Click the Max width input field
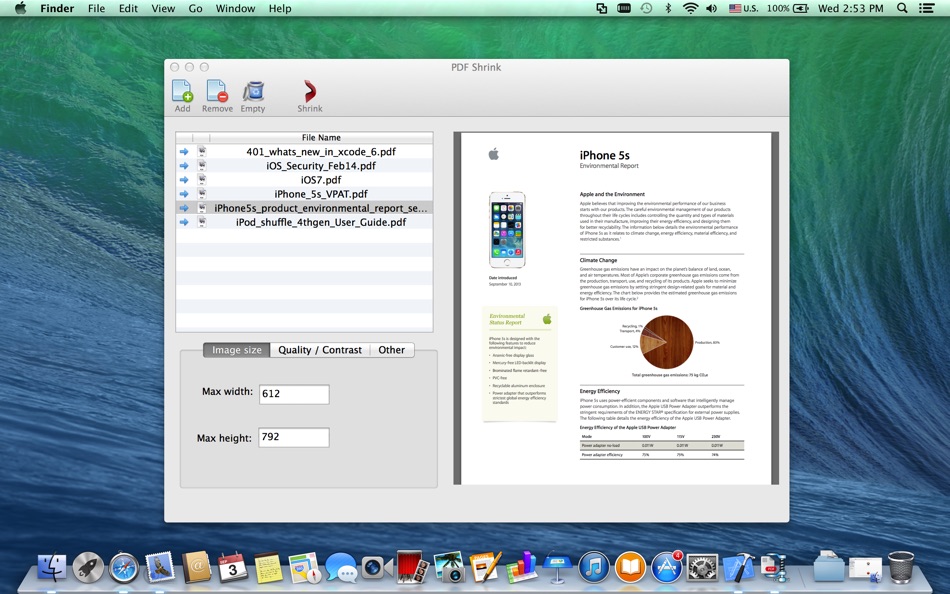The width and height of the screenshot is (950, 594). (294, 394)
